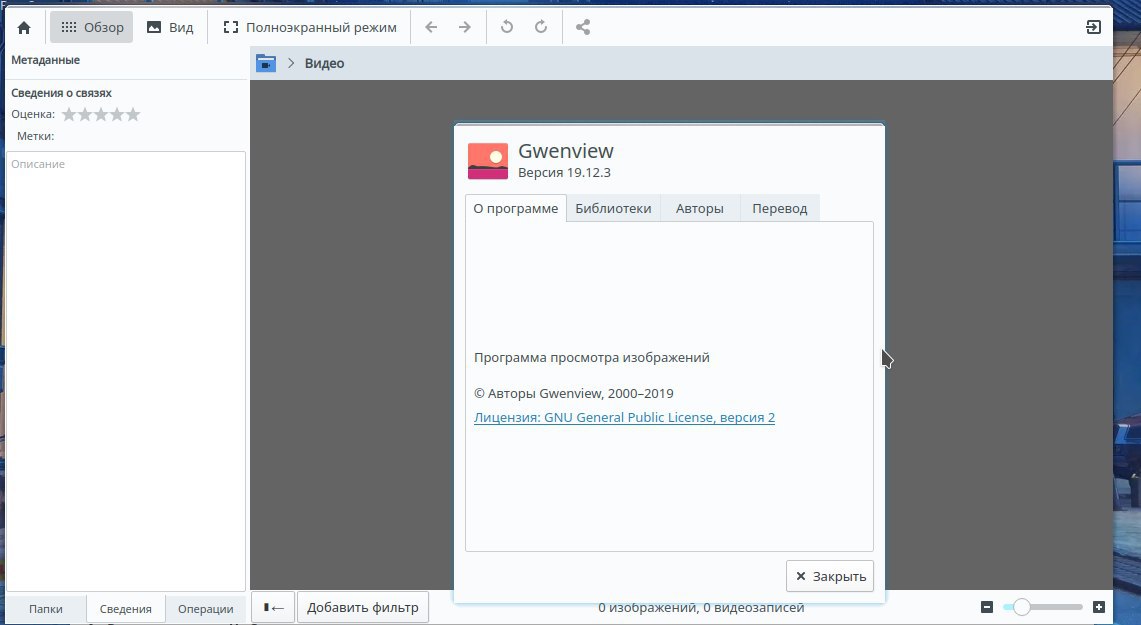Switch to Обзор browse mode
This screenshot has height=625, width=1141.
pos(92,28)
